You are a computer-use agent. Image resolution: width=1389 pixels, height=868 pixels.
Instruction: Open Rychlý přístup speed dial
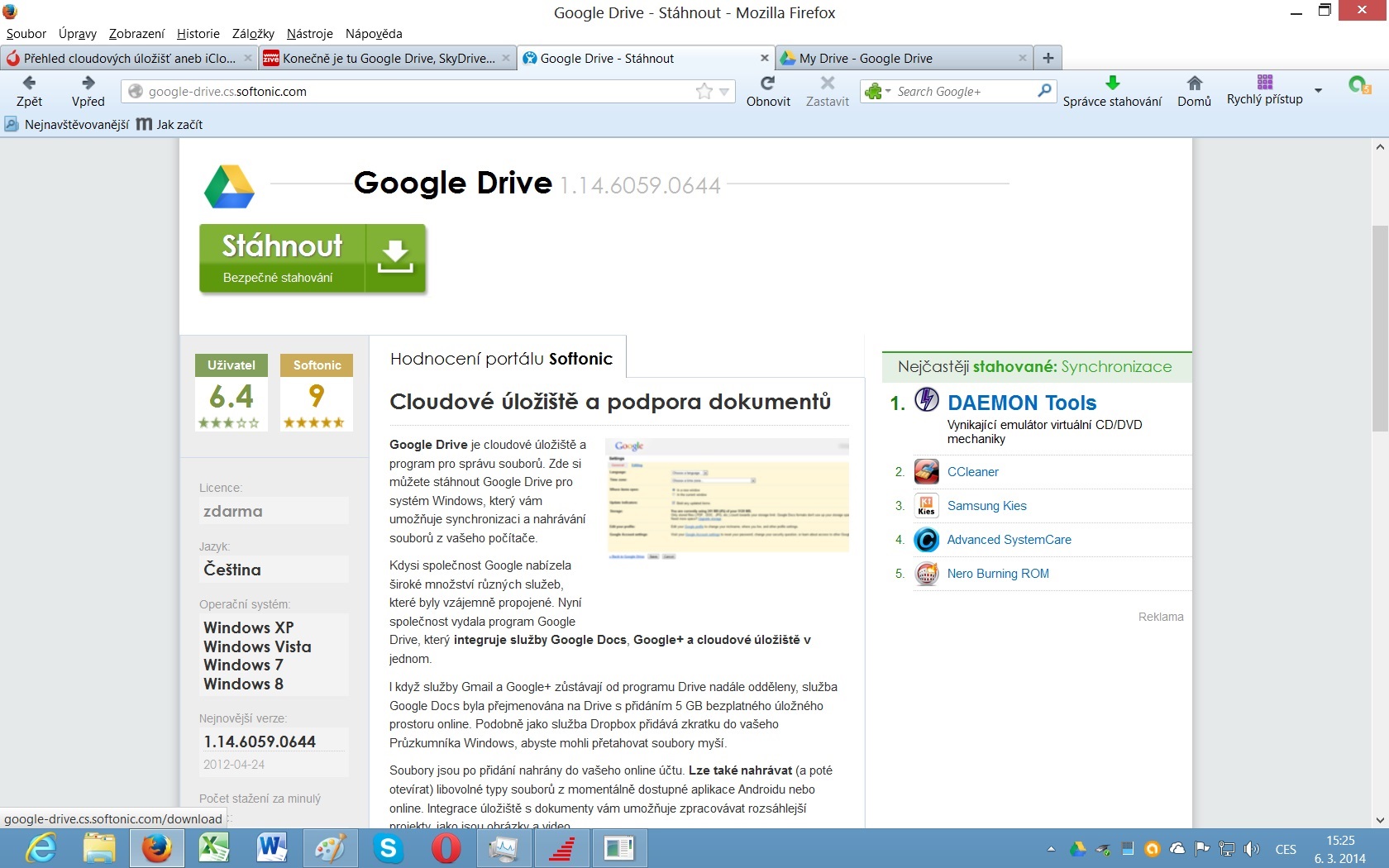[1264, 90]
